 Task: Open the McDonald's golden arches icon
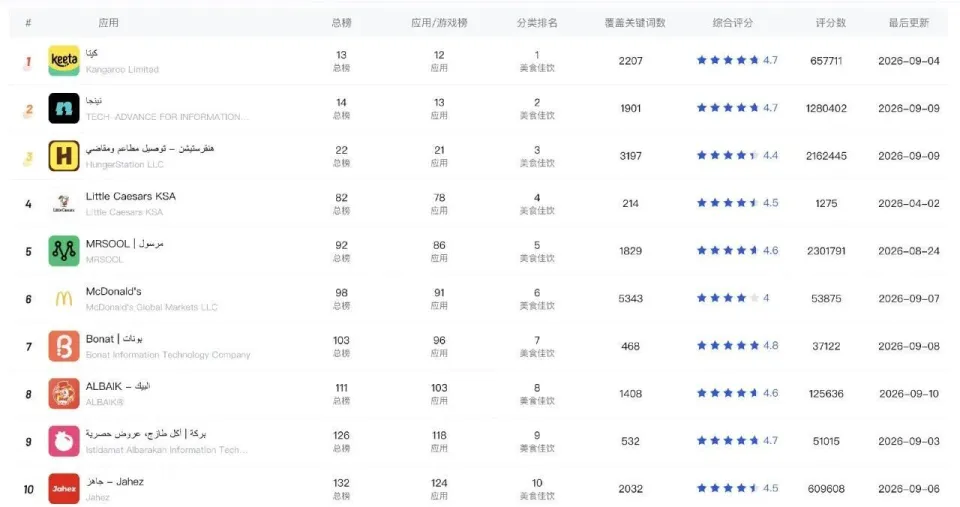pos(64,298)
